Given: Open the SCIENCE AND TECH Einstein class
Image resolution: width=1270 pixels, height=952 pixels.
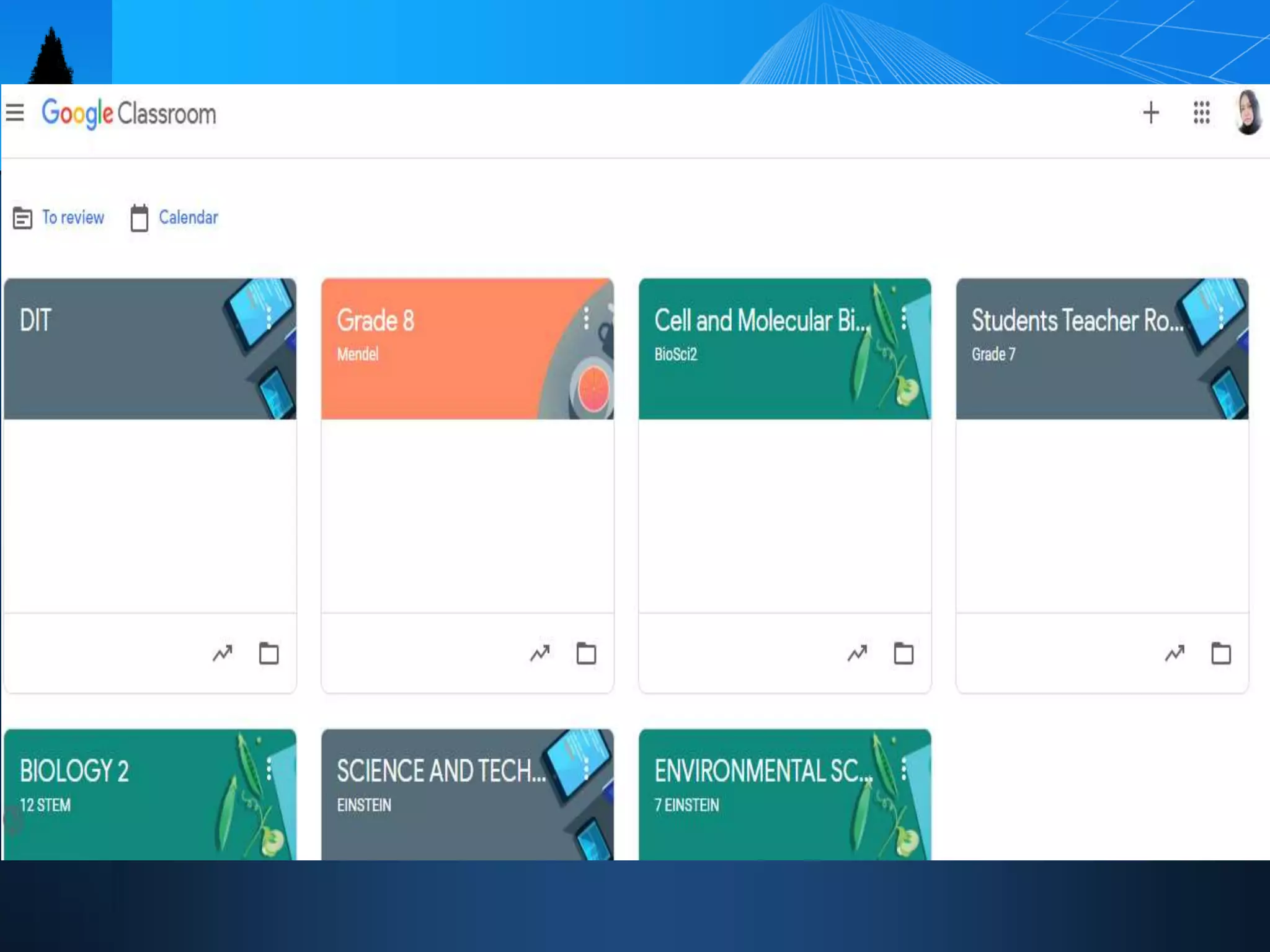Looking at the screenshot, I should pyautogui.click(x=441, y=772).
